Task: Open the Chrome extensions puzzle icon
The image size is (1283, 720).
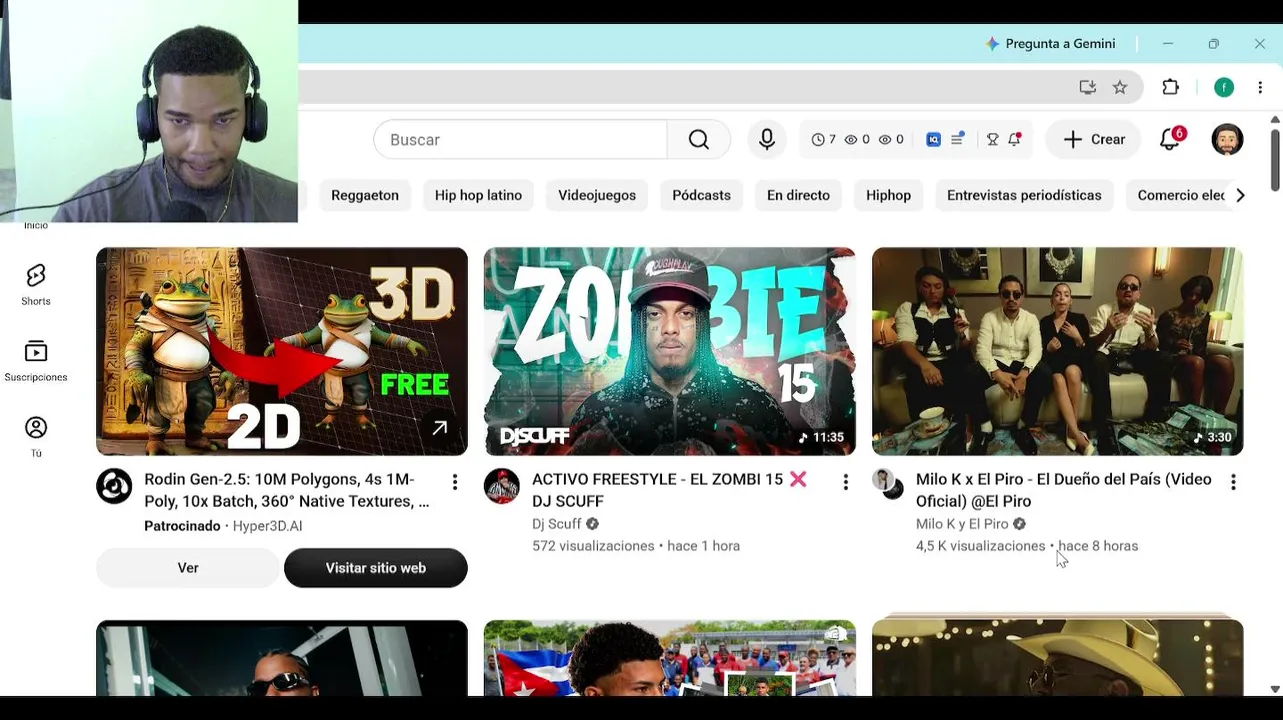Action: click(1171, 87)
